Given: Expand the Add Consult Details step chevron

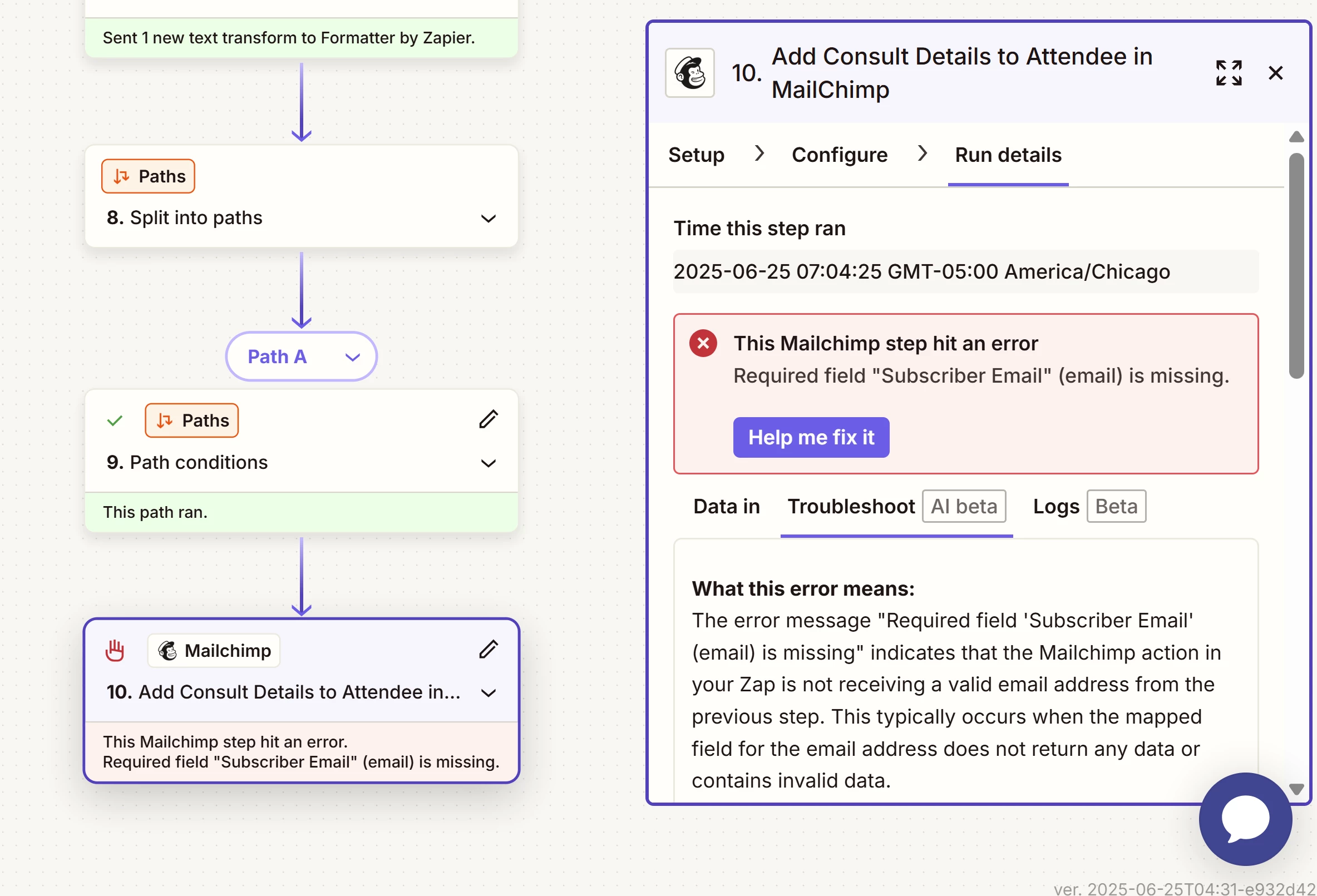Looking at the screenshot, I should coord(488,692).
